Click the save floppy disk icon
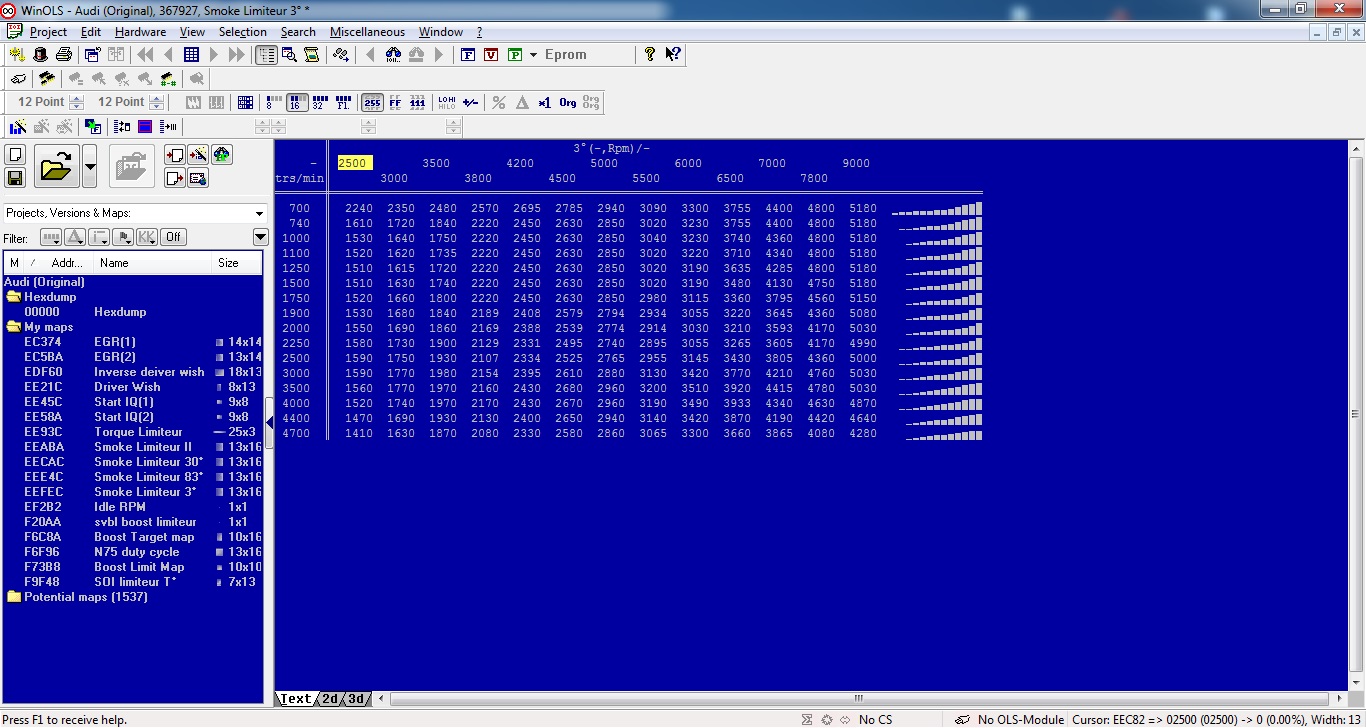1366x728 pixels. (x=15, y=178)
